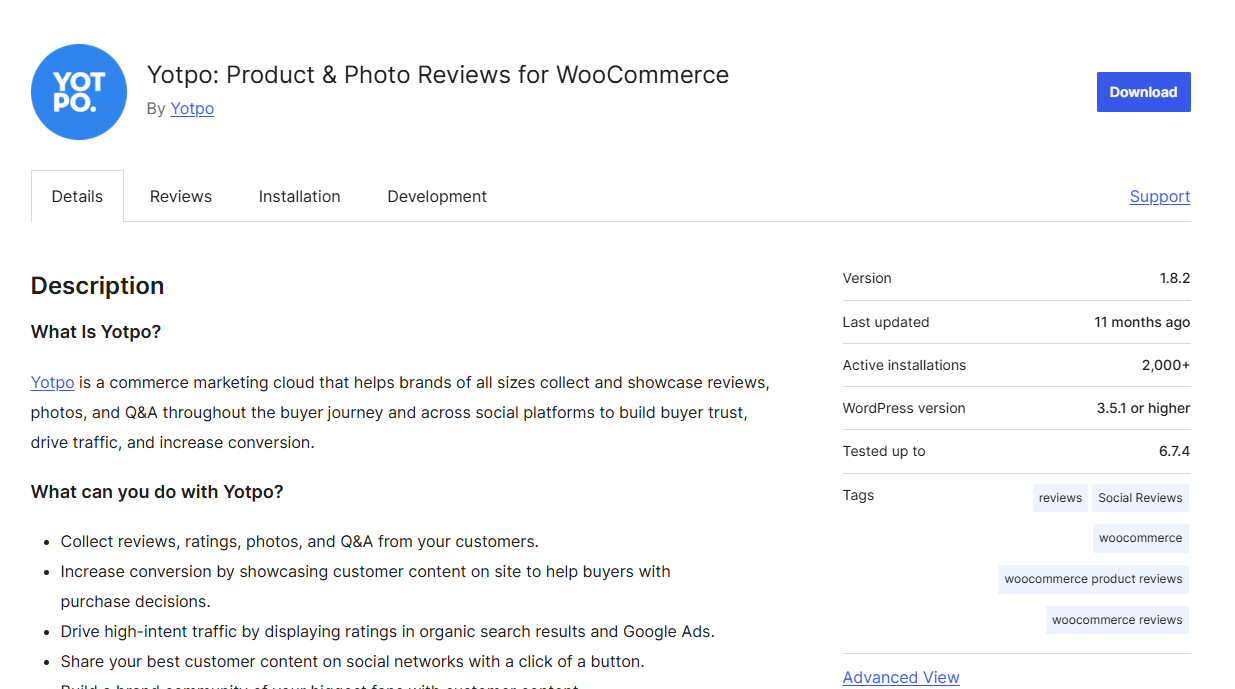Click the blue Download button
This screenshot has height=689, width=1235.
1143,92
